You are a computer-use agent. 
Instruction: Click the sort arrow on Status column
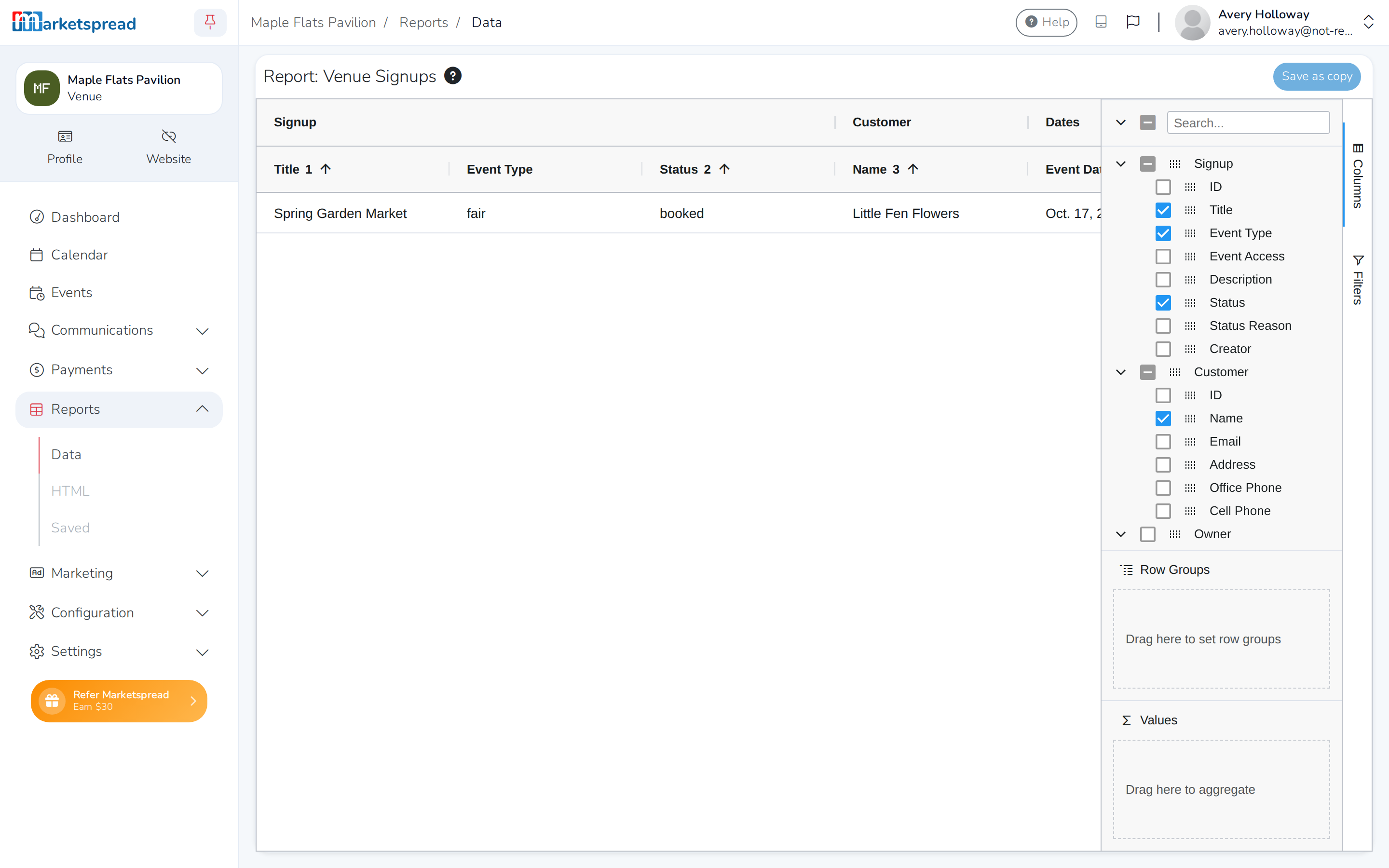point(724,169)
